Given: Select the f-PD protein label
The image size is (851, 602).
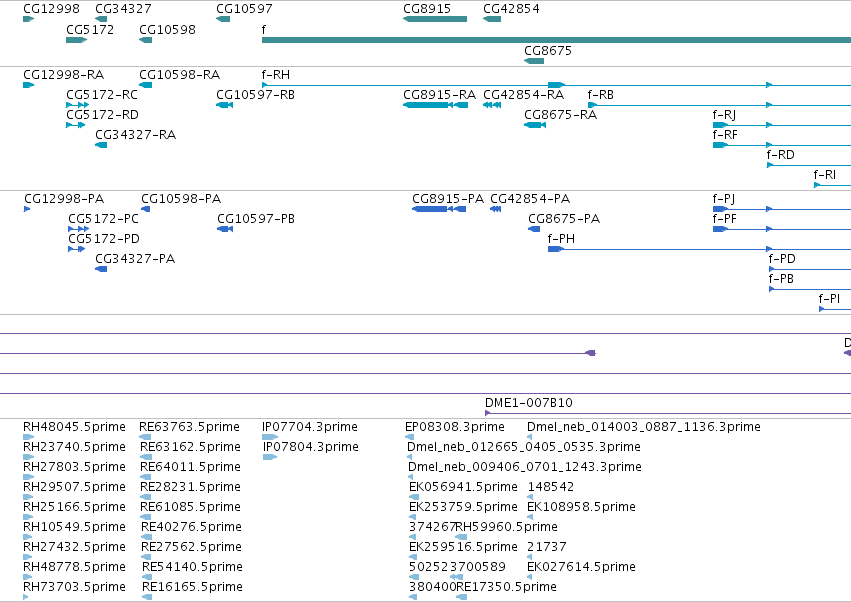Looking at the screenshot, I should pos(782,259).
